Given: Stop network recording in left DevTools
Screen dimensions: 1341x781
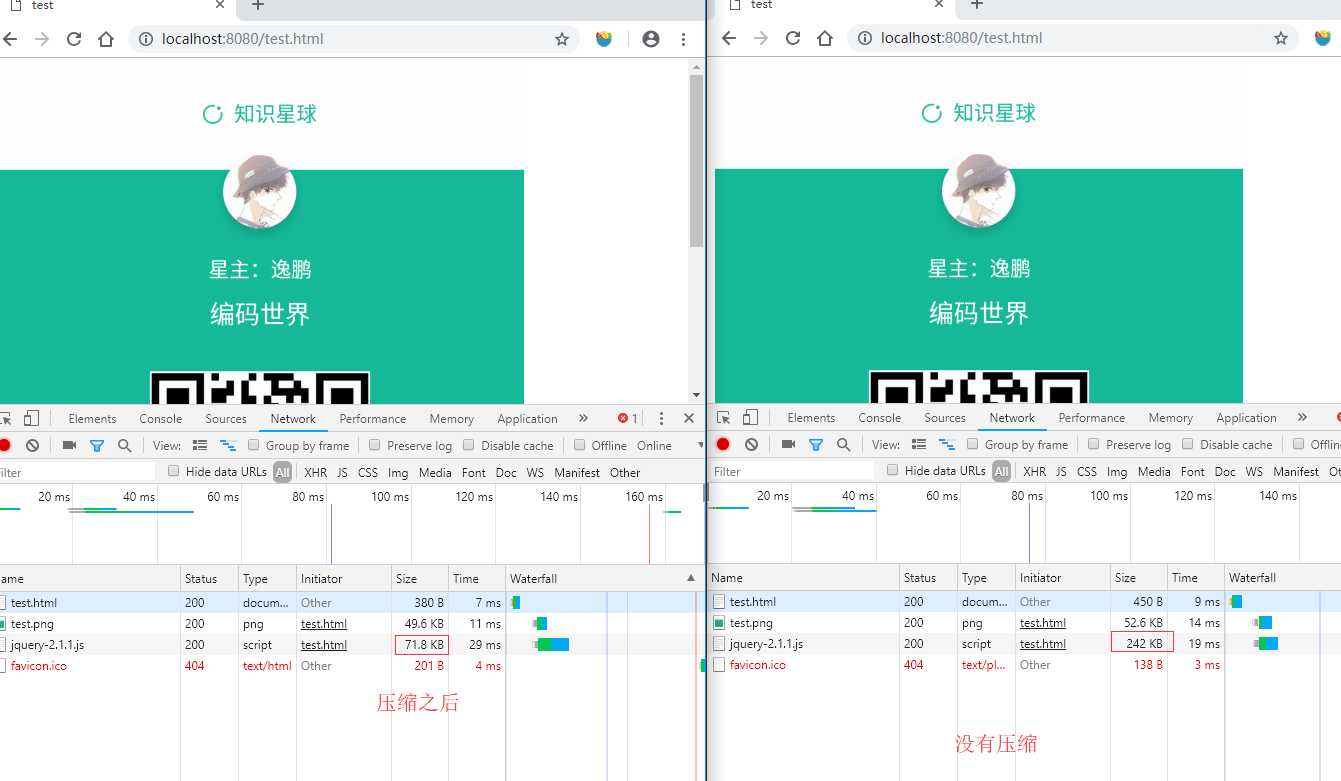Looking at the screenshot, I should click(x=5, y=445).
